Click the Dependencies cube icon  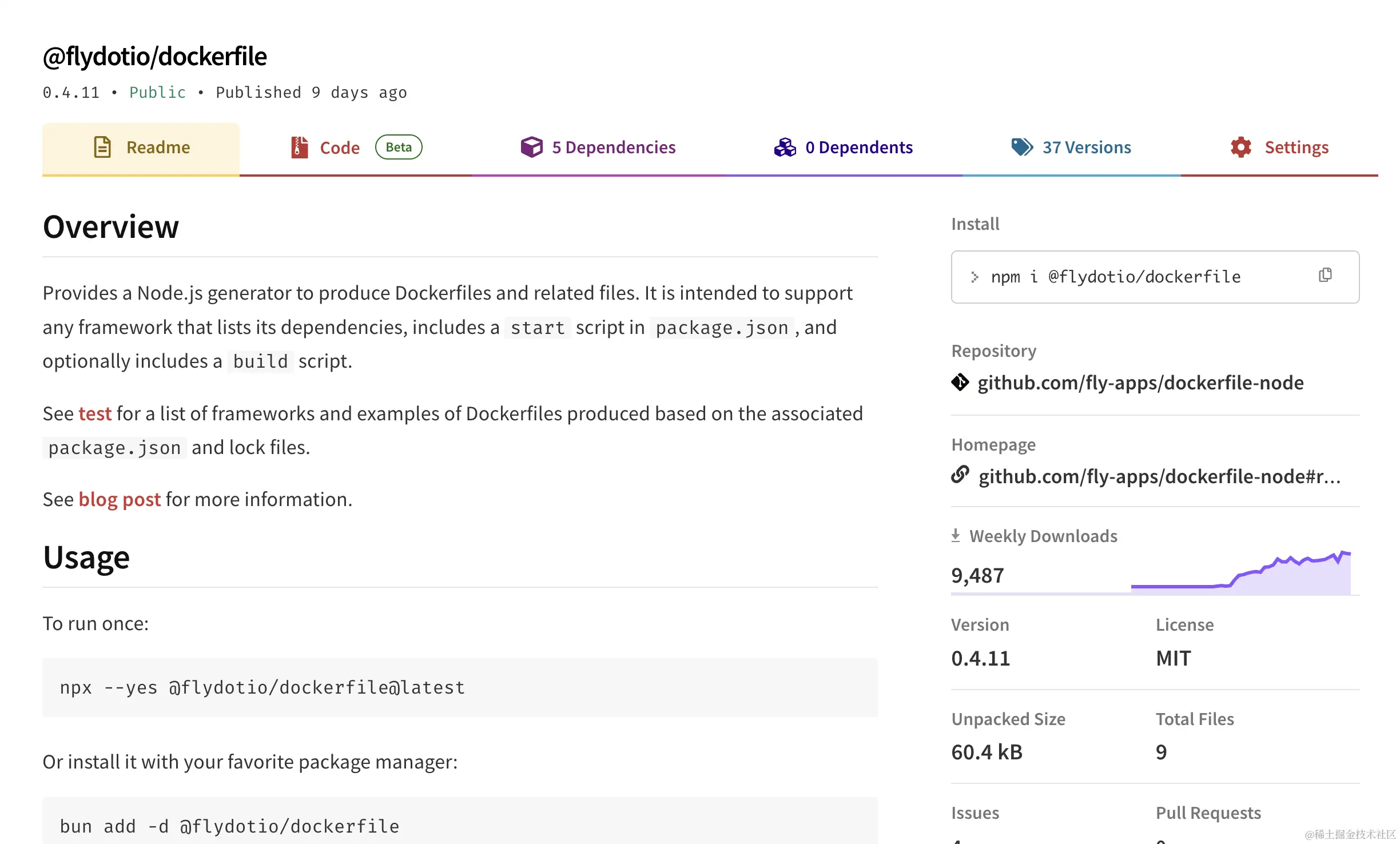click(x=531, y=147)
